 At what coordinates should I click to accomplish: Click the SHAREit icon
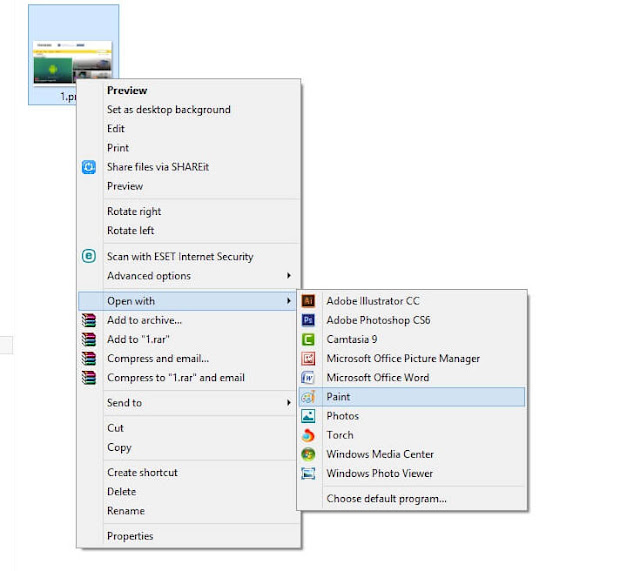[89, 167]
